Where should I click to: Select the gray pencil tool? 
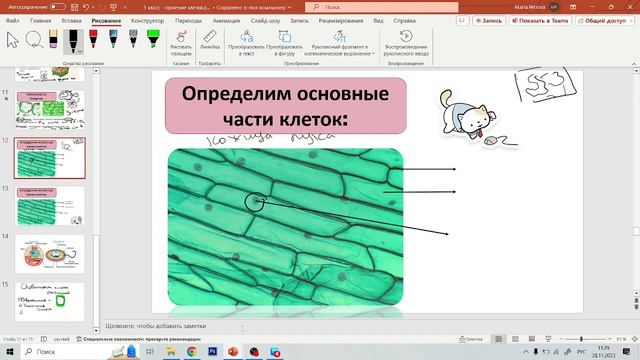(133, 39)
